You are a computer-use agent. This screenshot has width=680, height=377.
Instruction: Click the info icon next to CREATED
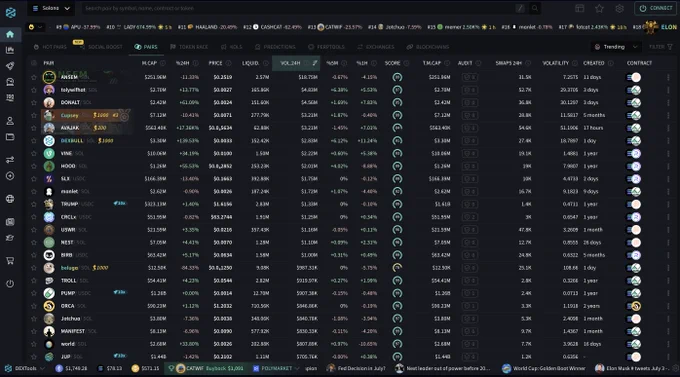pos(611,63)
